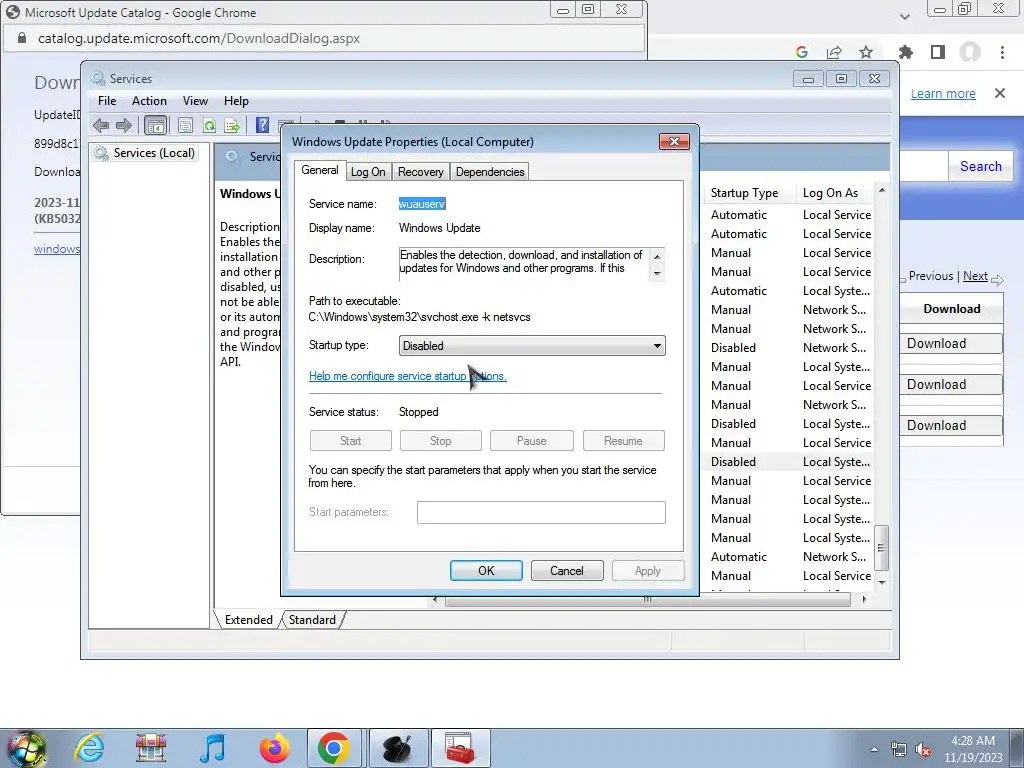Click services list scroll down arrow
Screen dimensions: 1024x768
tap(882, 582)
